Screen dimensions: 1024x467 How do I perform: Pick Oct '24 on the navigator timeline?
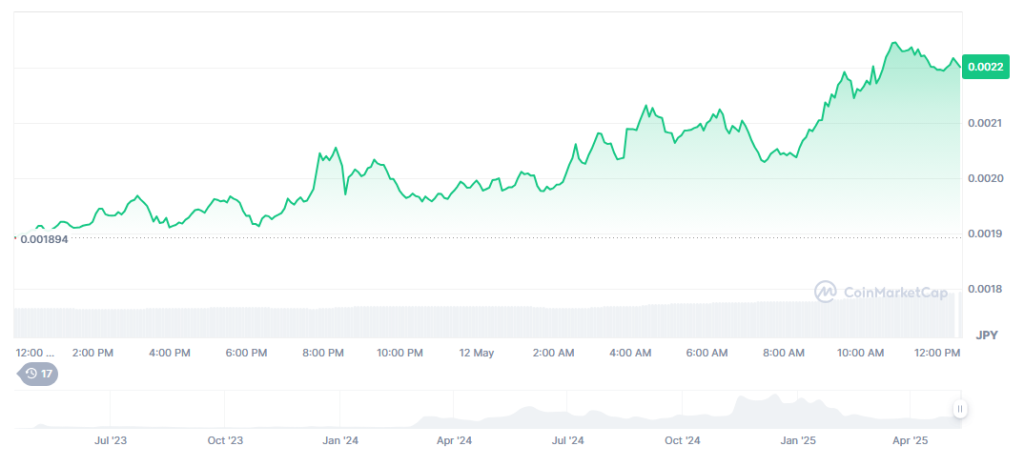point(684,440)
